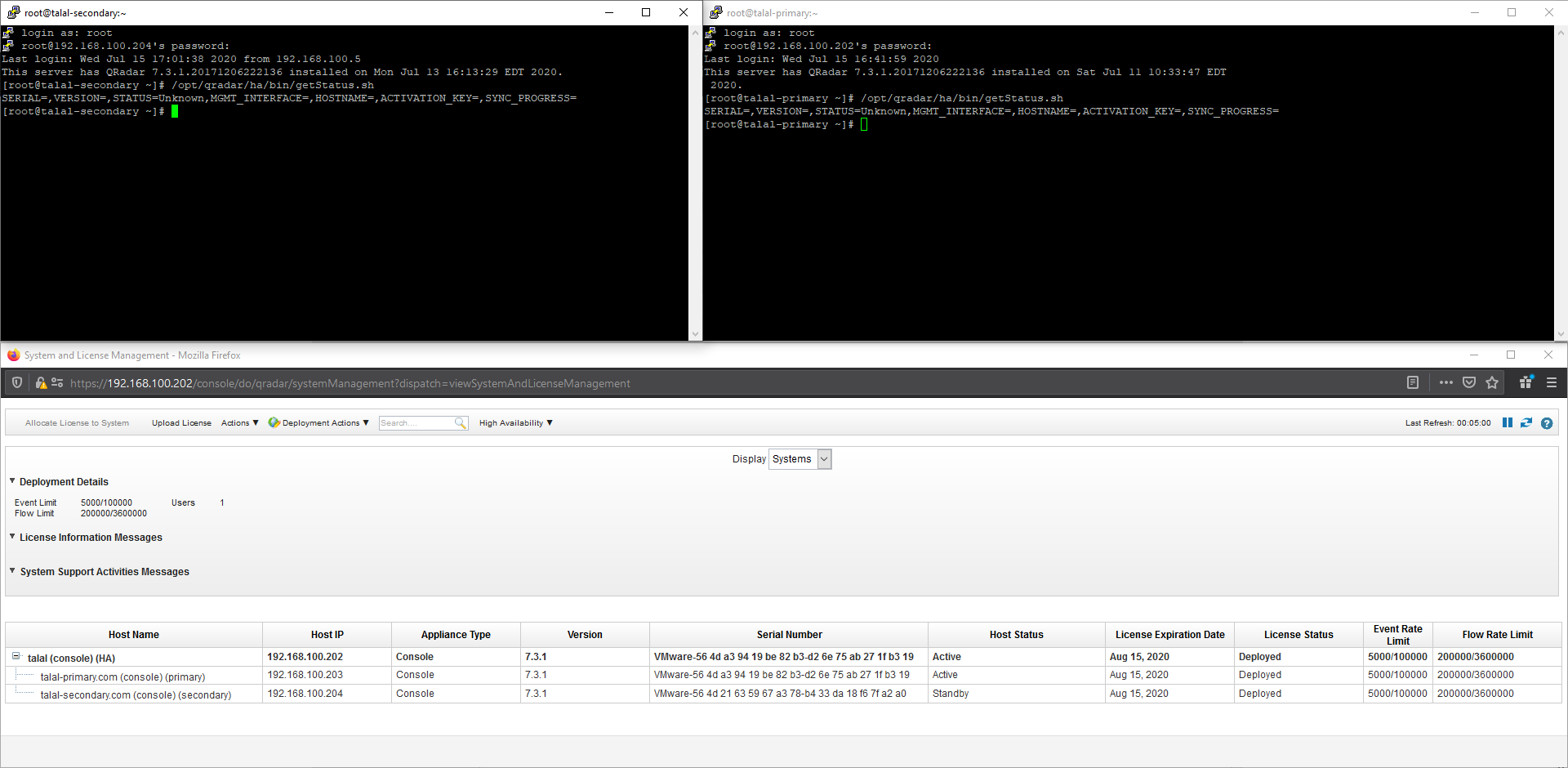Open Firefox page actions (three dots)

click(1446, 382)
